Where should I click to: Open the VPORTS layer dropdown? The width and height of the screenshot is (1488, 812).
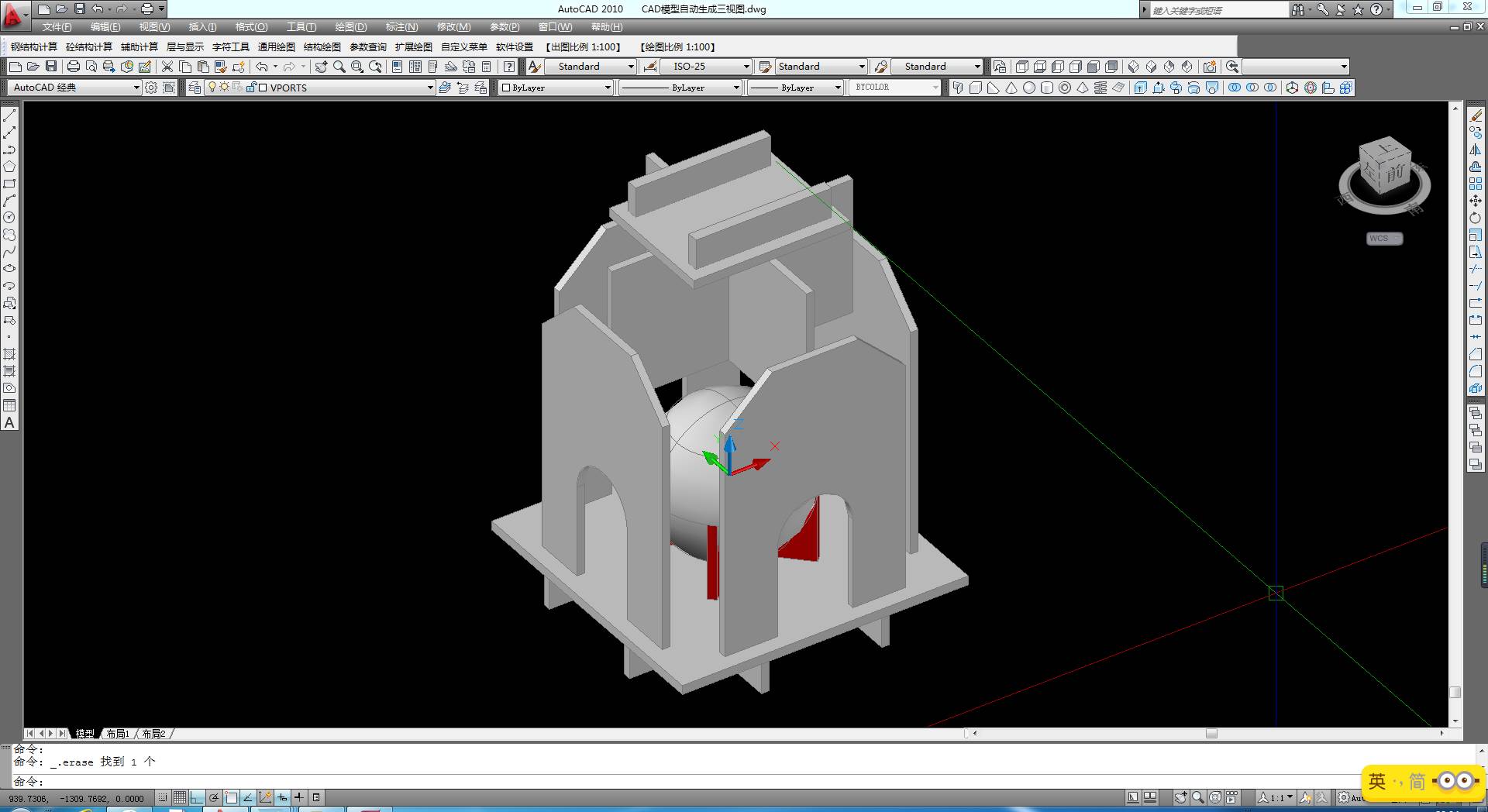[x=320, y=88]
